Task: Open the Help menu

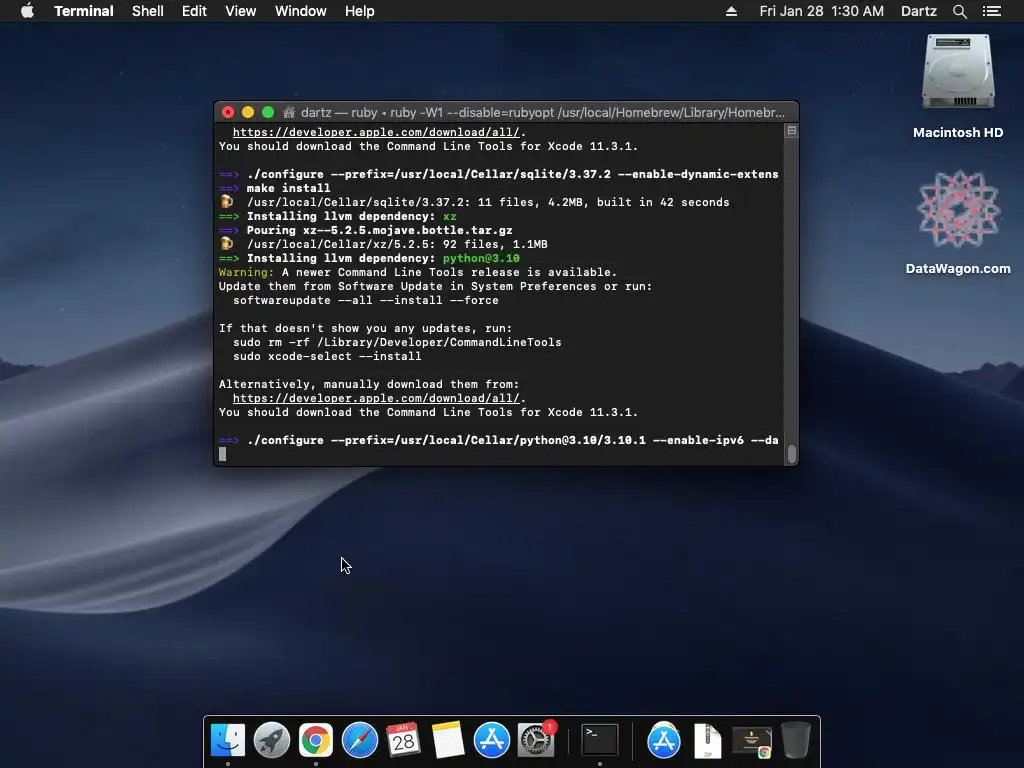Action: point(360,11)
